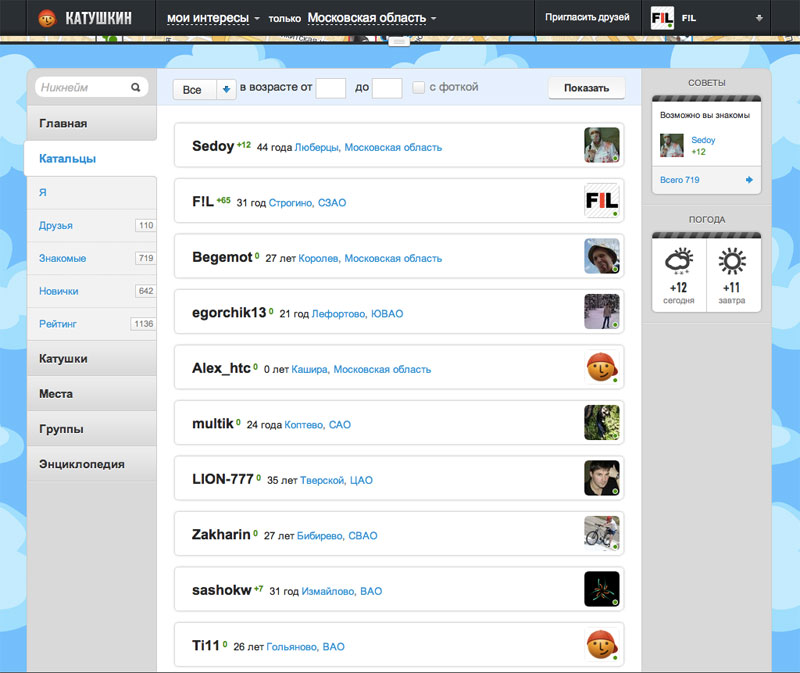Open LION-777's avatar picture
The width and height of the screenshot is (800, 673).
(602, 478)
